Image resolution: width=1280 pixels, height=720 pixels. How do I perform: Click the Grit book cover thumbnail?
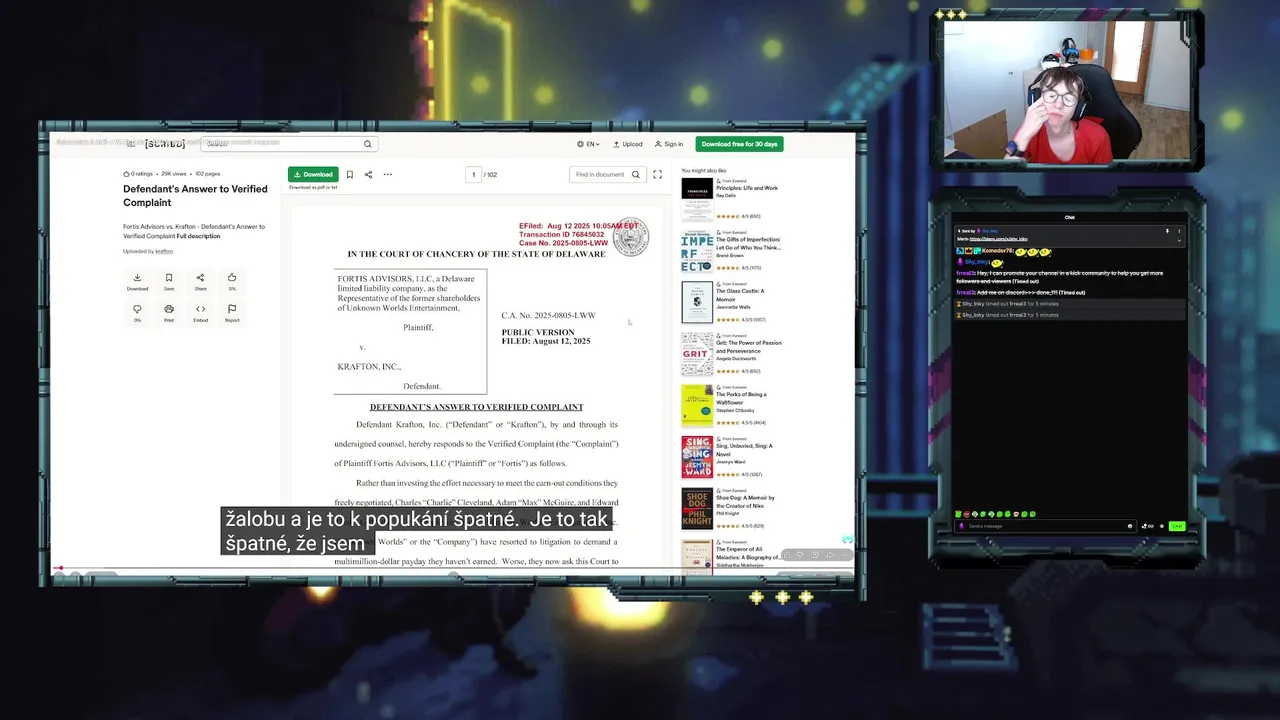(x=697, y=354)
